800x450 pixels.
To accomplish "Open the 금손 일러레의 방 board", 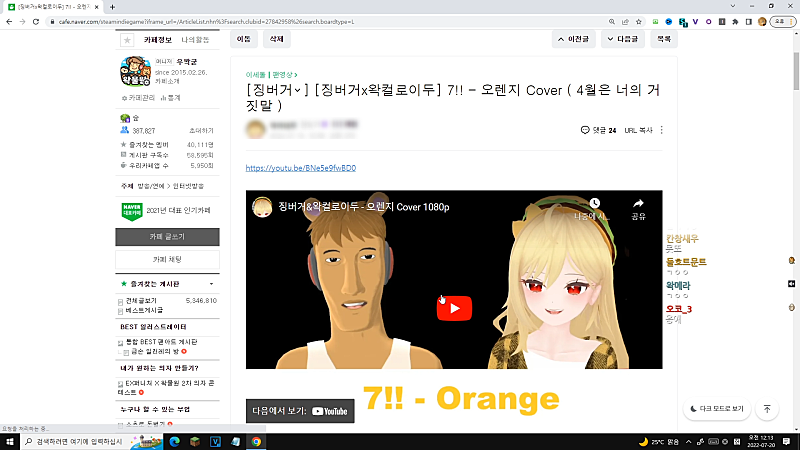I will click(155, 352).
